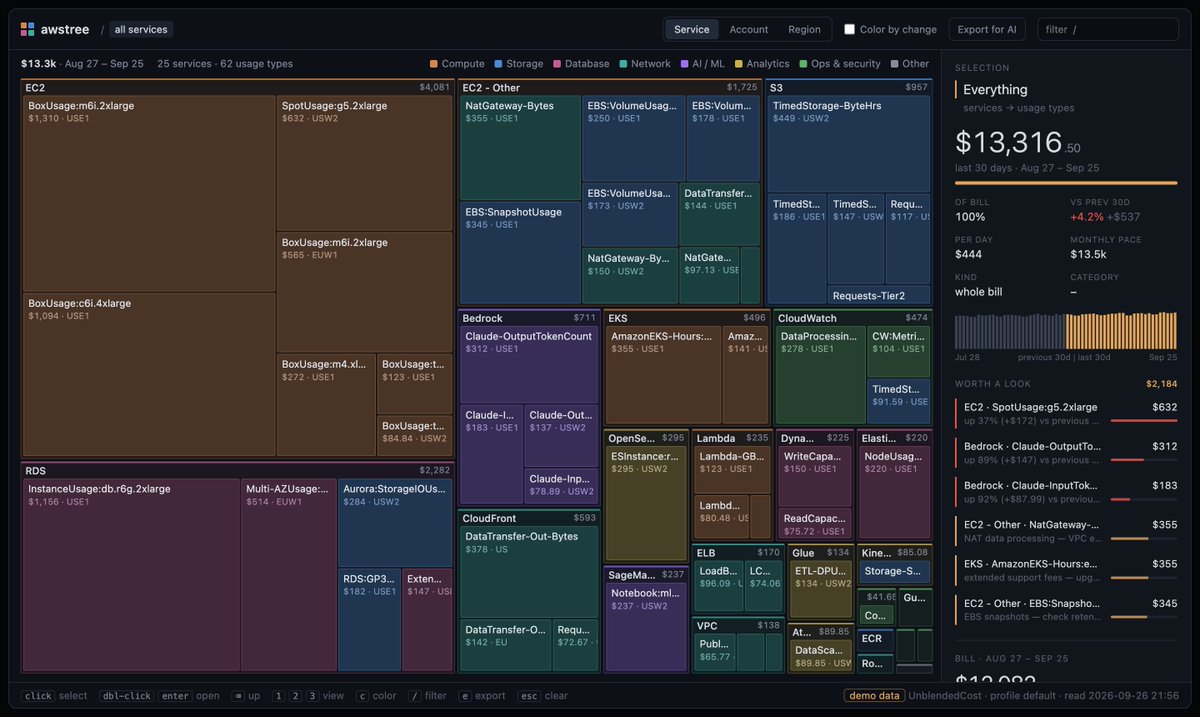Select the DataTransfer-Out-Bytes $378 tile
1200x717 pixels.
(x=529, y=572)
